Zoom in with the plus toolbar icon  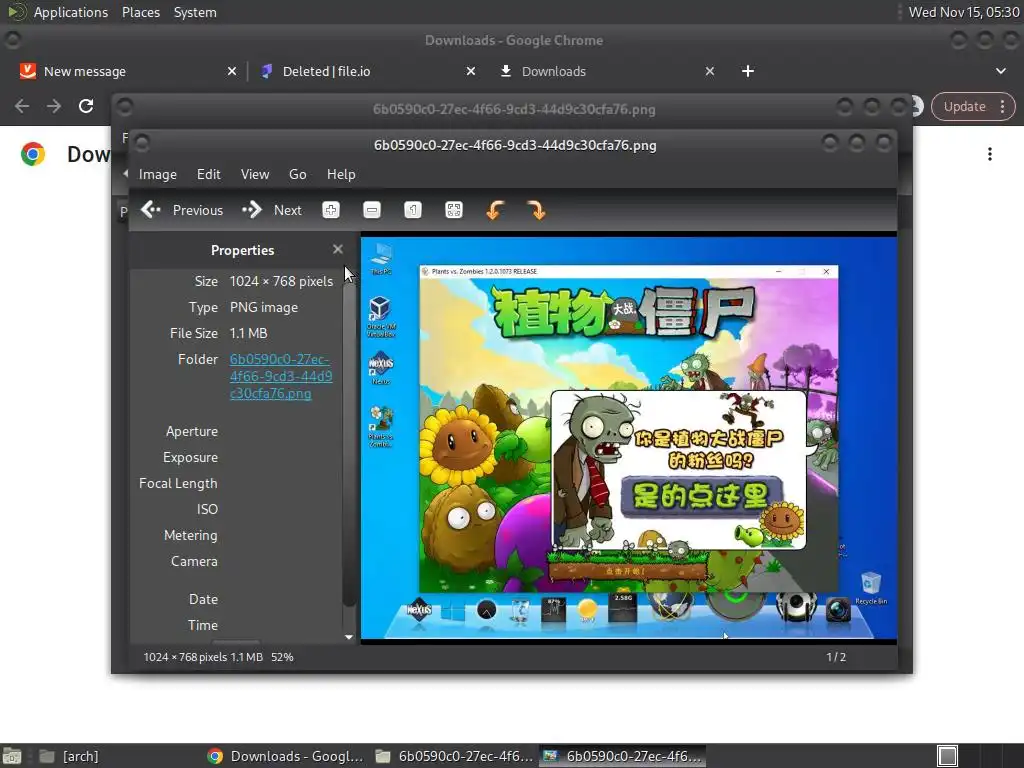[x=331, y=210]
